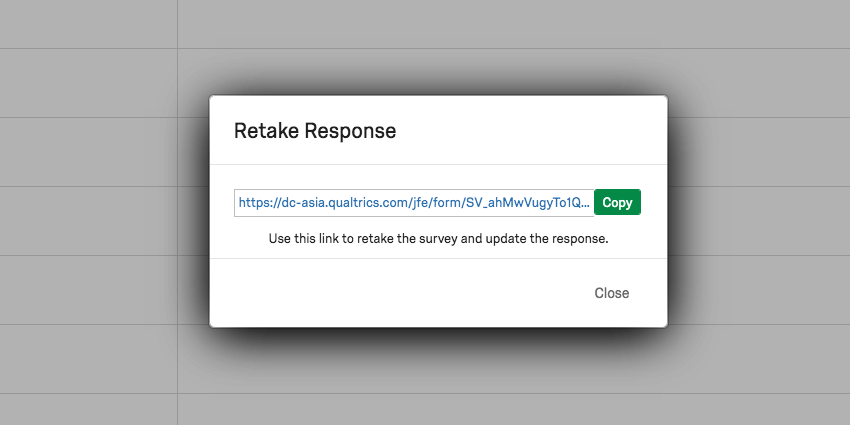Select the retake survey URL field
850x425 pixels.
(x=414, y=203)
